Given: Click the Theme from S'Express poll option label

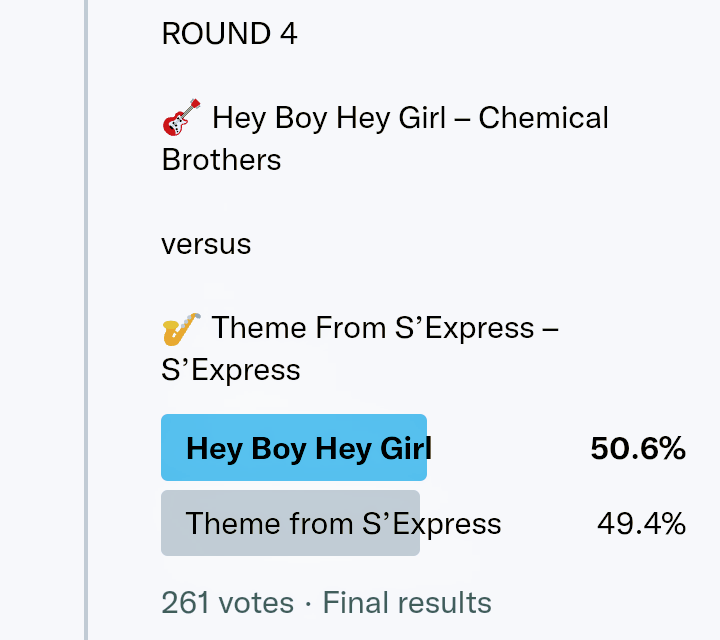Looking at the screenshot, I should click(x=343, y=523).
